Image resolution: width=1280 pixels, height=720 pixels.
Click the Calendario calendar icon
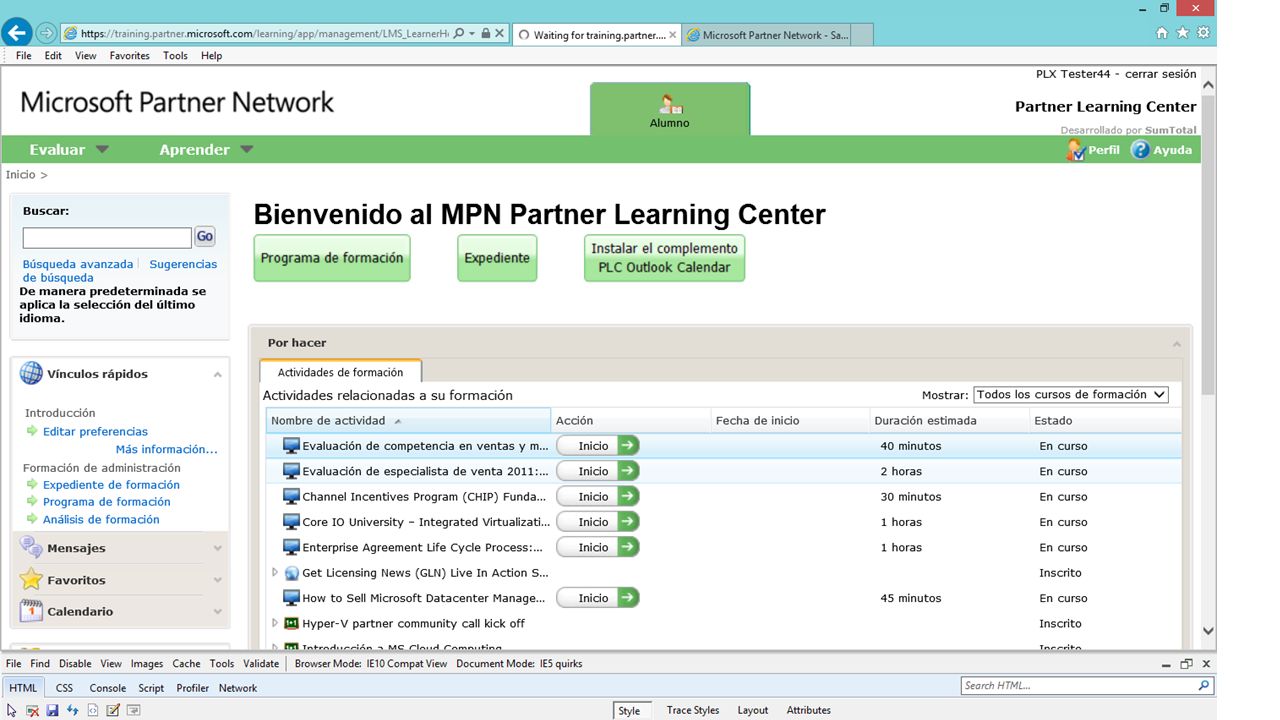click(31, 611)
